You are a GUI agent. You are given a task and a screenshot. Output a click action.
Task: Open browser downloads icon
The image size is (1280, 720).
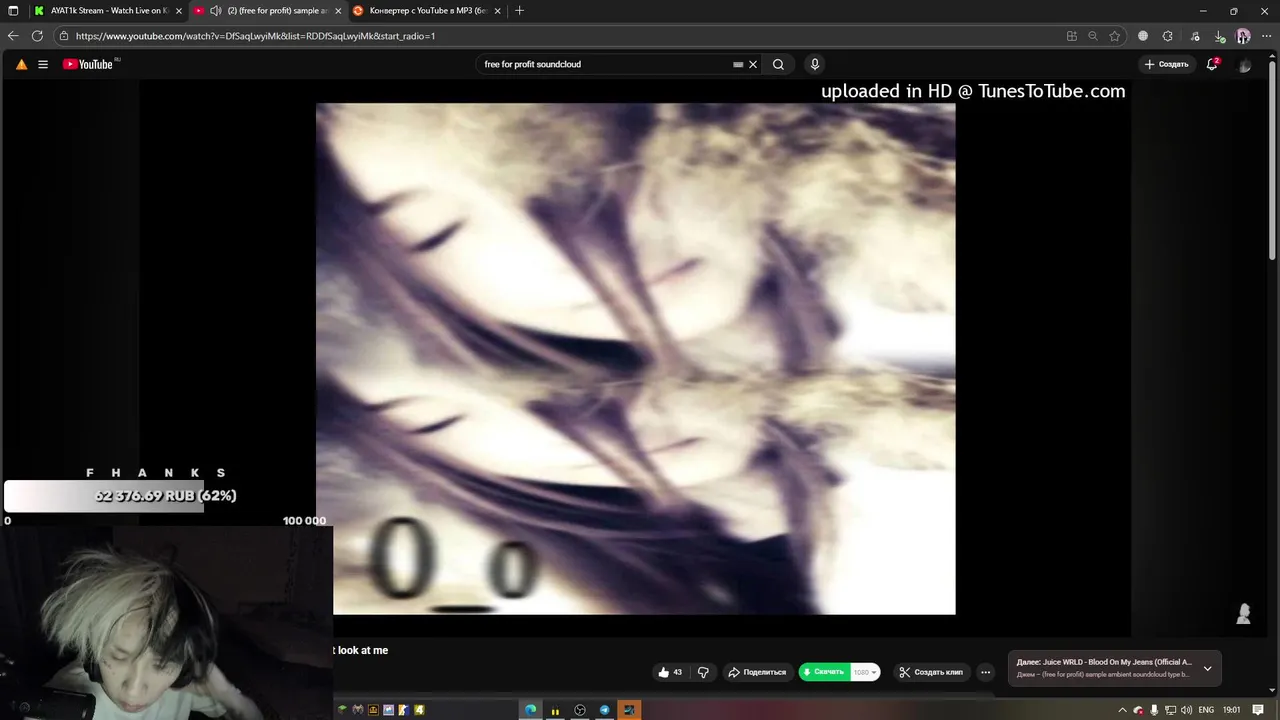pyautogui.click(x=1219, y=36)
